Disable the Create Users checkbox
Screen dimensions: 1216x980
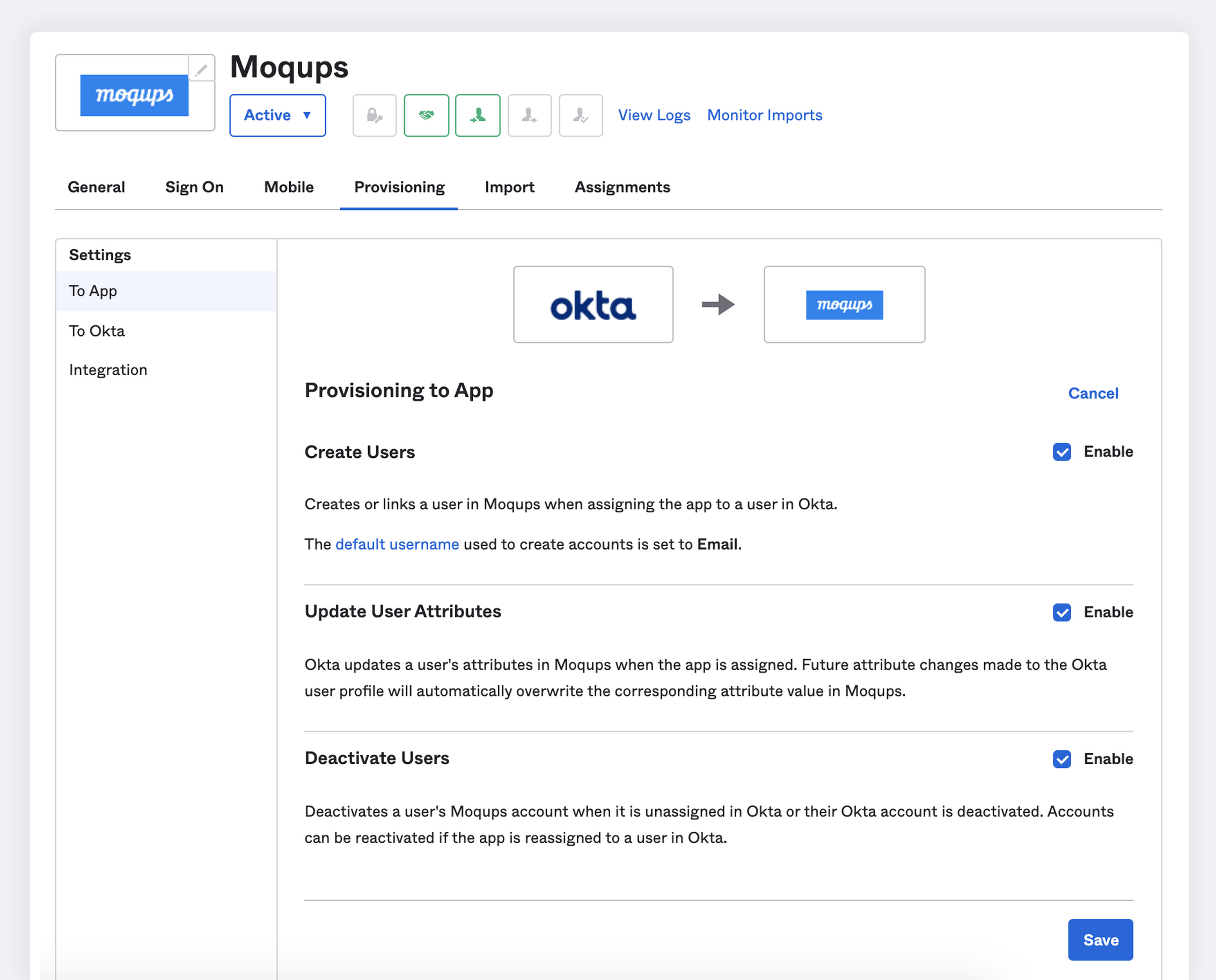1061,451
